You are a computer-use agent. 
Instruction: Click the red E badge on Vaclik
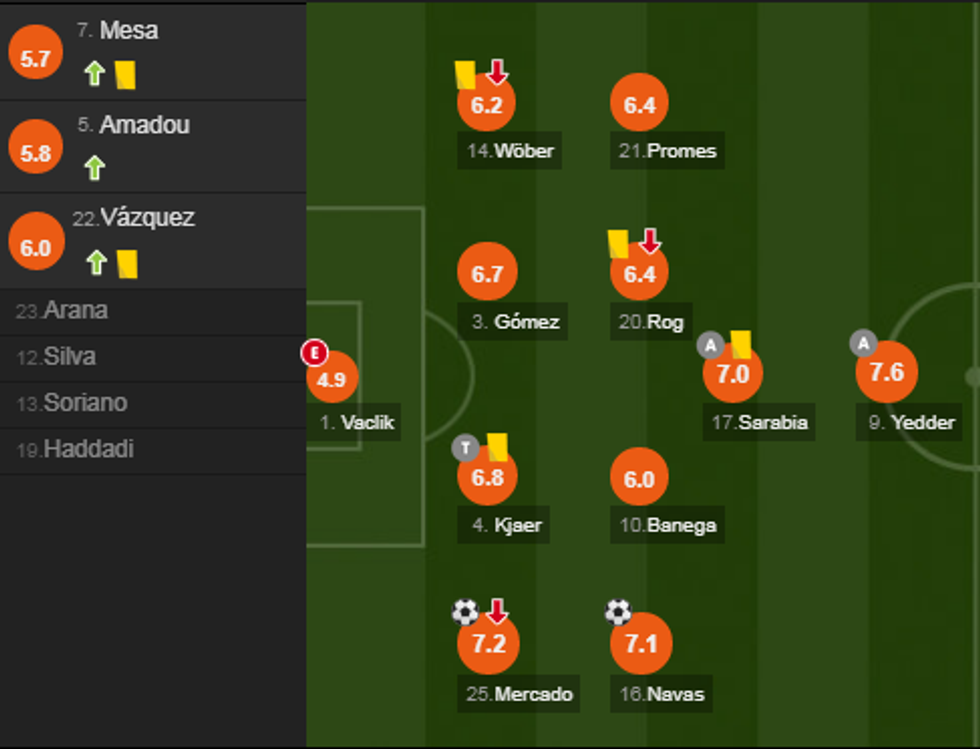click(x=313, y=352)
